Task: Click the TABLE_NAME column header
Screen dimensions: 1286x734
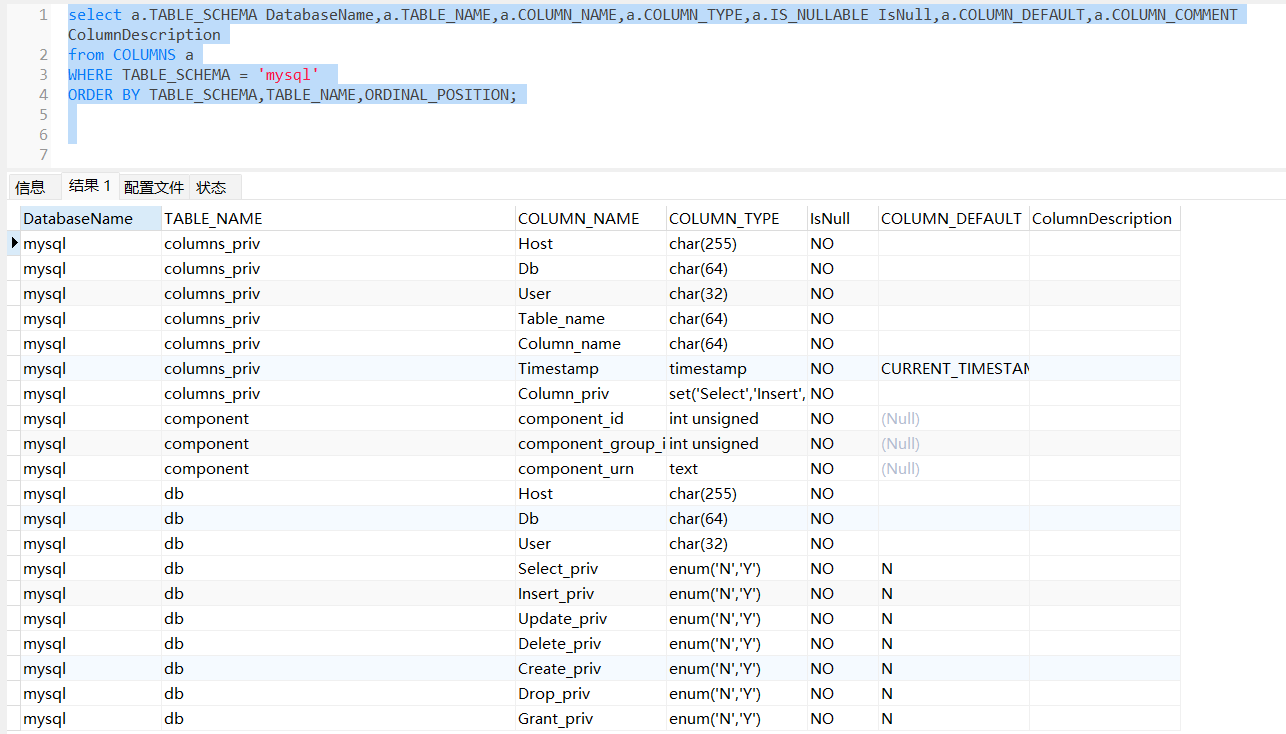Action: click(338, 218)
